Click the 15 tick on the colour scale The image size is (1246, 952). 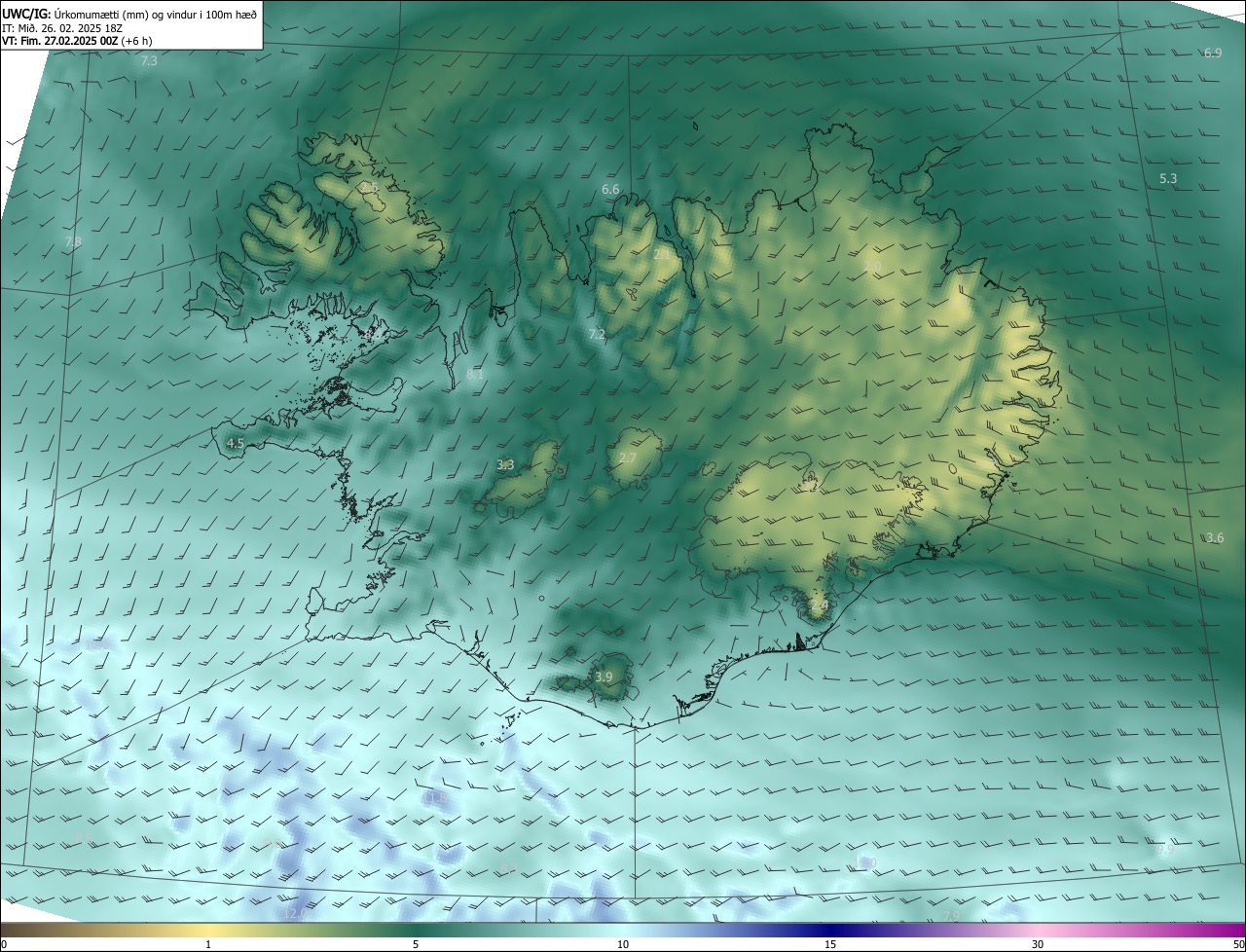(830, 944)
